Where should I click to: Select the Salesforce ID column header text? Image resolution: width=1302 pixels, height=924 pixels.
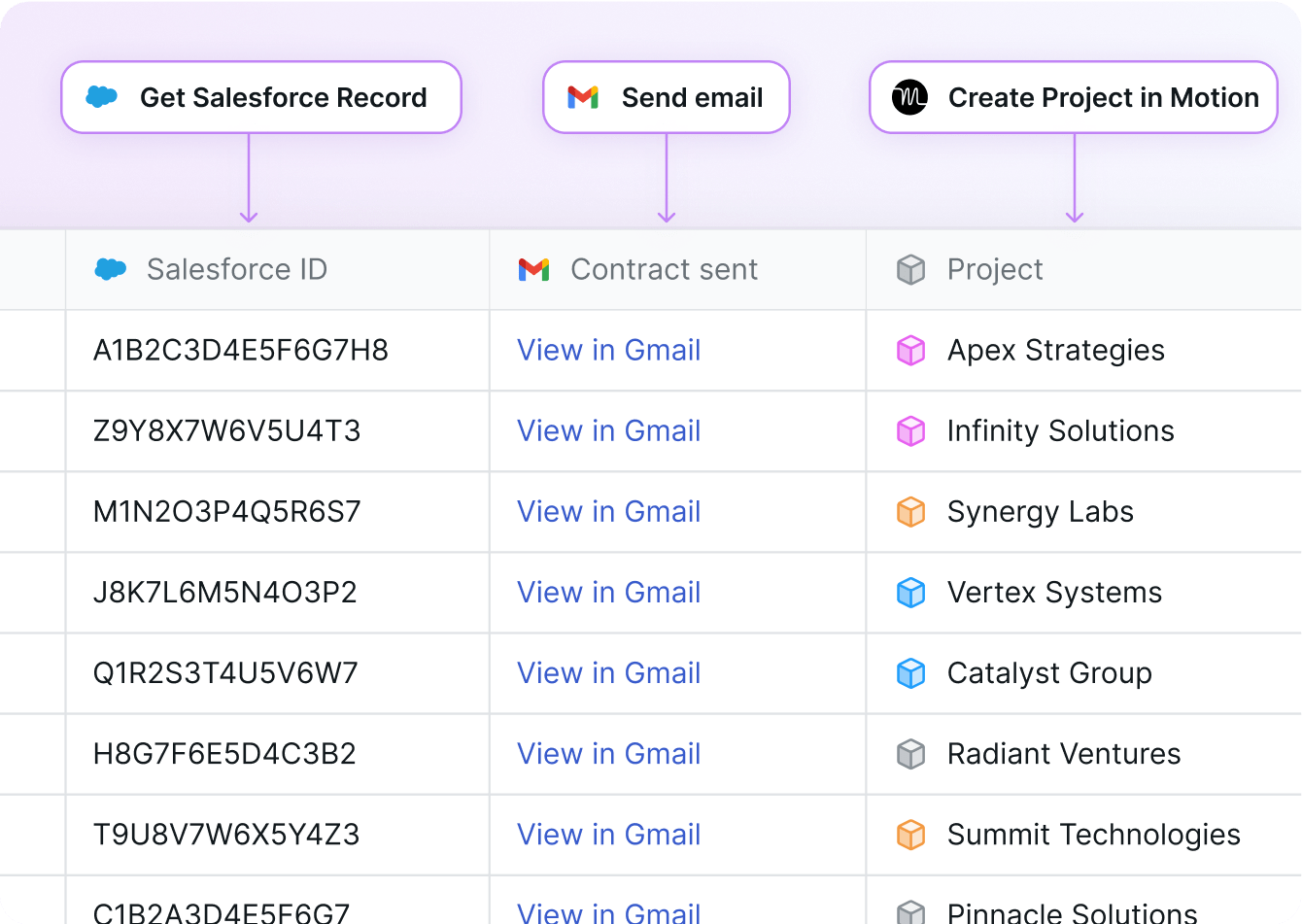tap(237, 269)
